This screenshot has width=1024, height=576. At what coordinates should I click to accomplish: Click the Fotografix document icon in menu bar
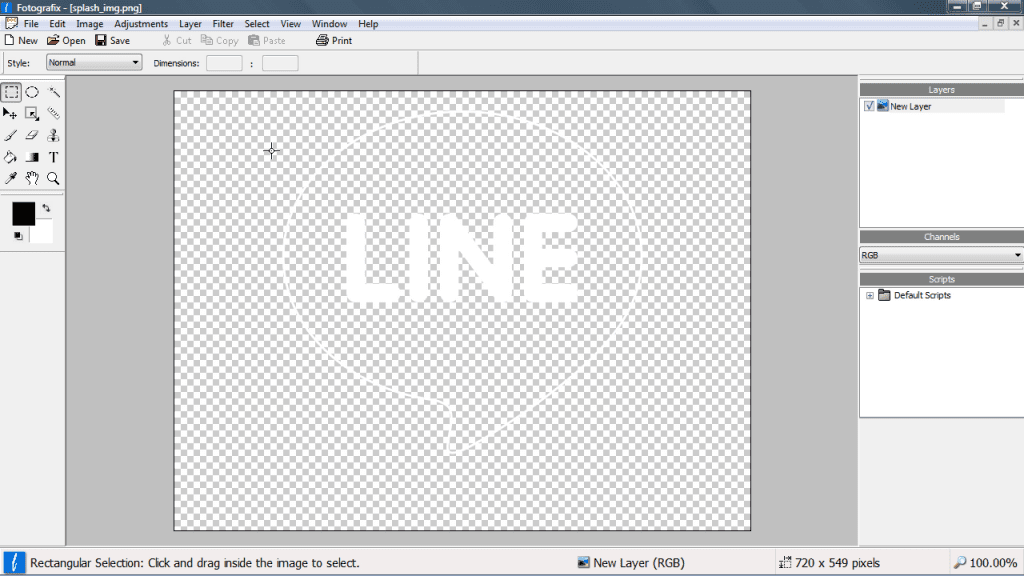point(11,24)
